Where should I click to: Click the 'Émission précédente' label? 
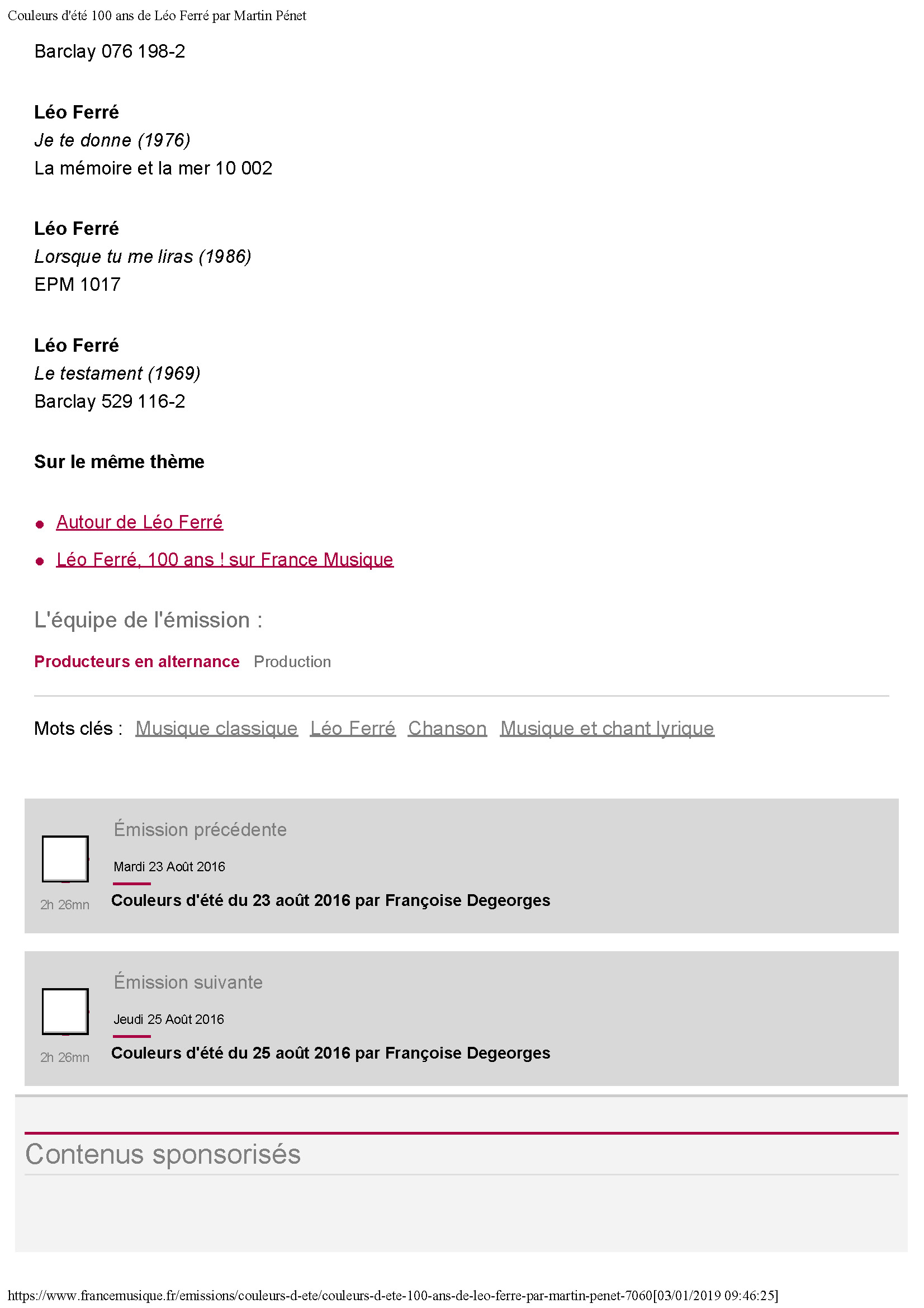pos(200,829)
